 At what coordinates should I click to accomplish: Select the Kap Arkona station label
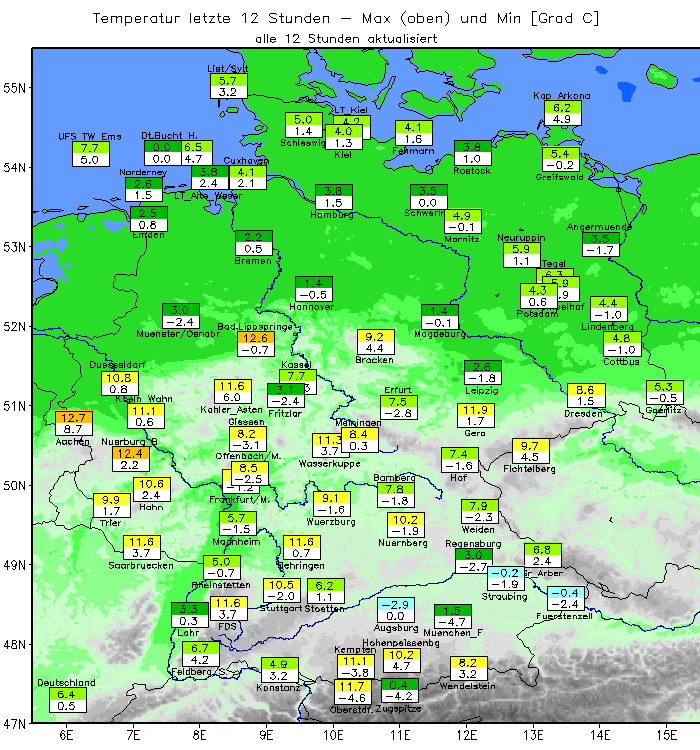pyautogui.click(x=562, y=96)
